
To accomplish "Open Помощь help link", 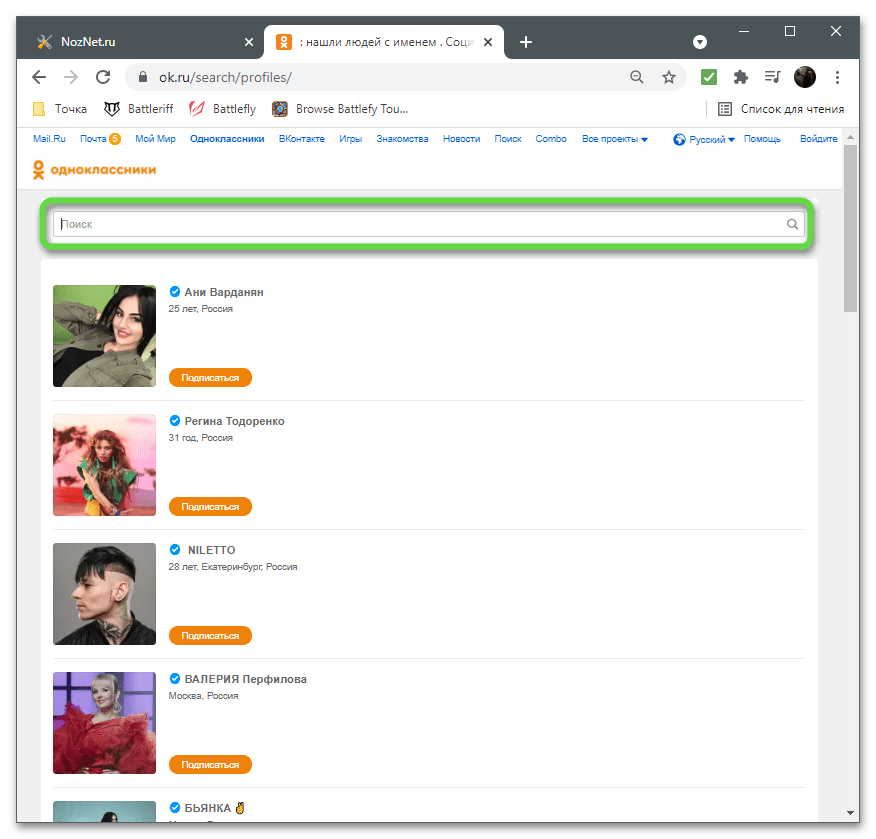I will (762, 139).
